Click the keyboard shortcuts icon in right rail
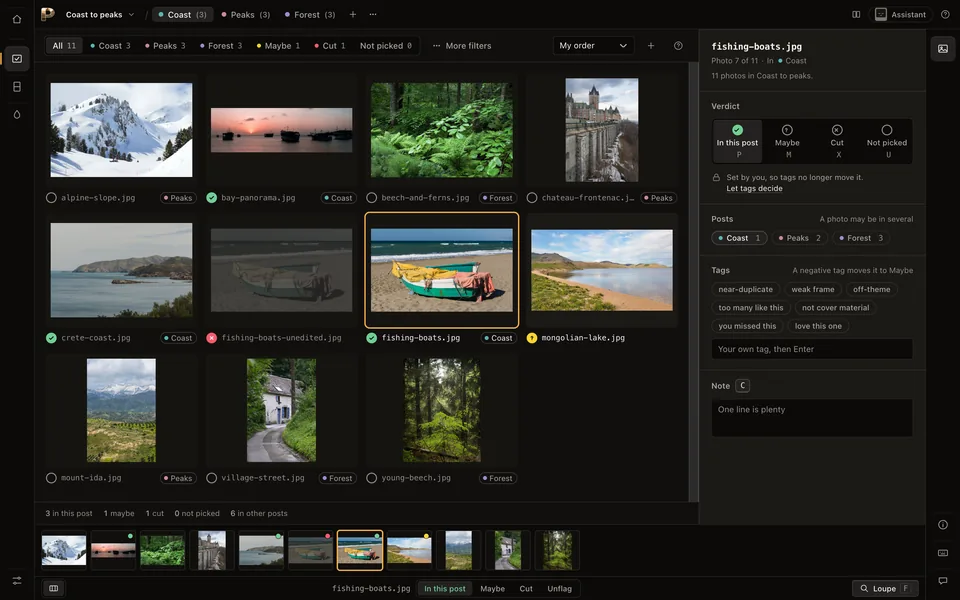The width and height of the screenshot is (960, 600). (x=943, y=553)
